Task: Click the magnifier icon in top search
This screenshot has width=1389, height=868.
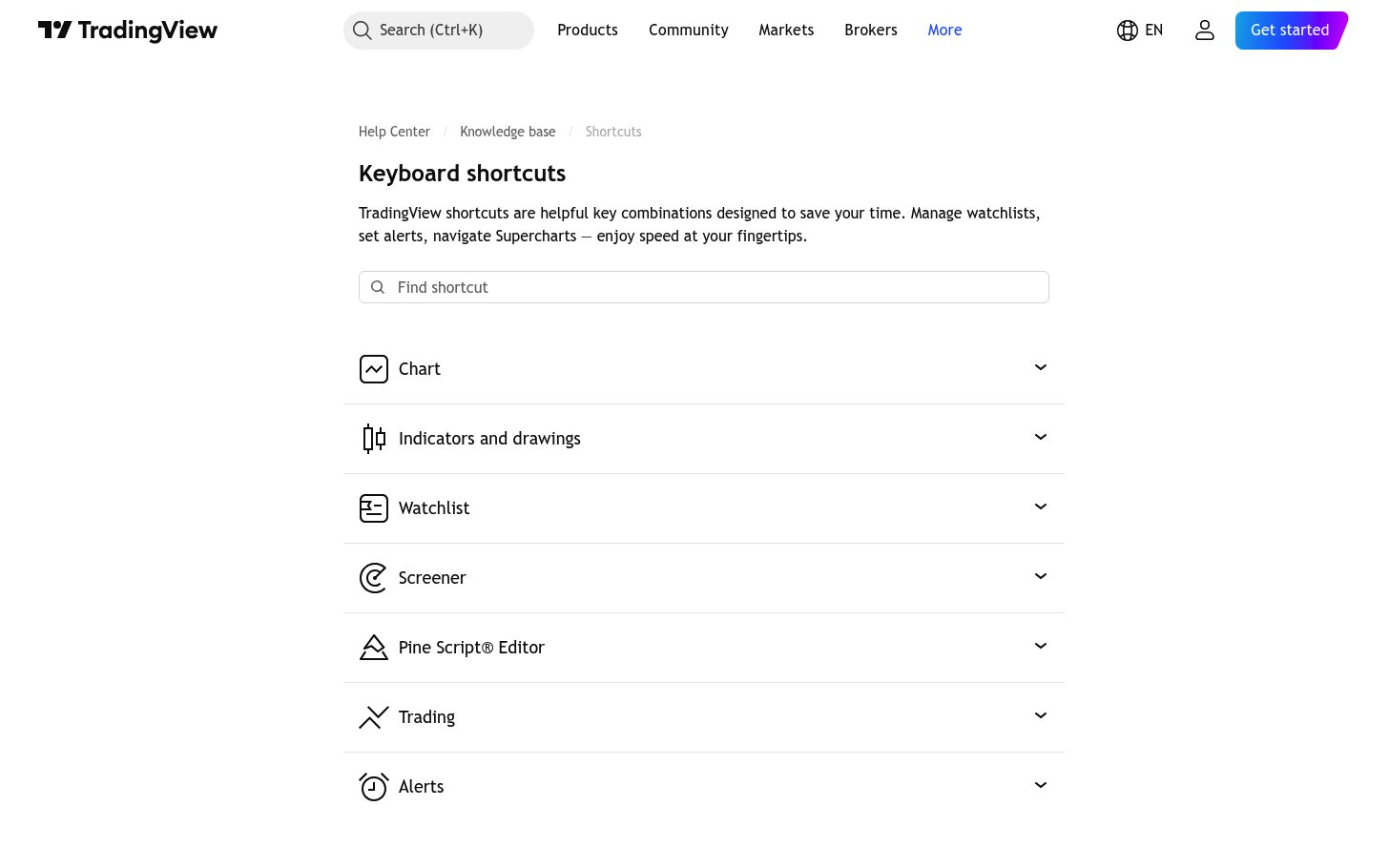Action: 362,31
